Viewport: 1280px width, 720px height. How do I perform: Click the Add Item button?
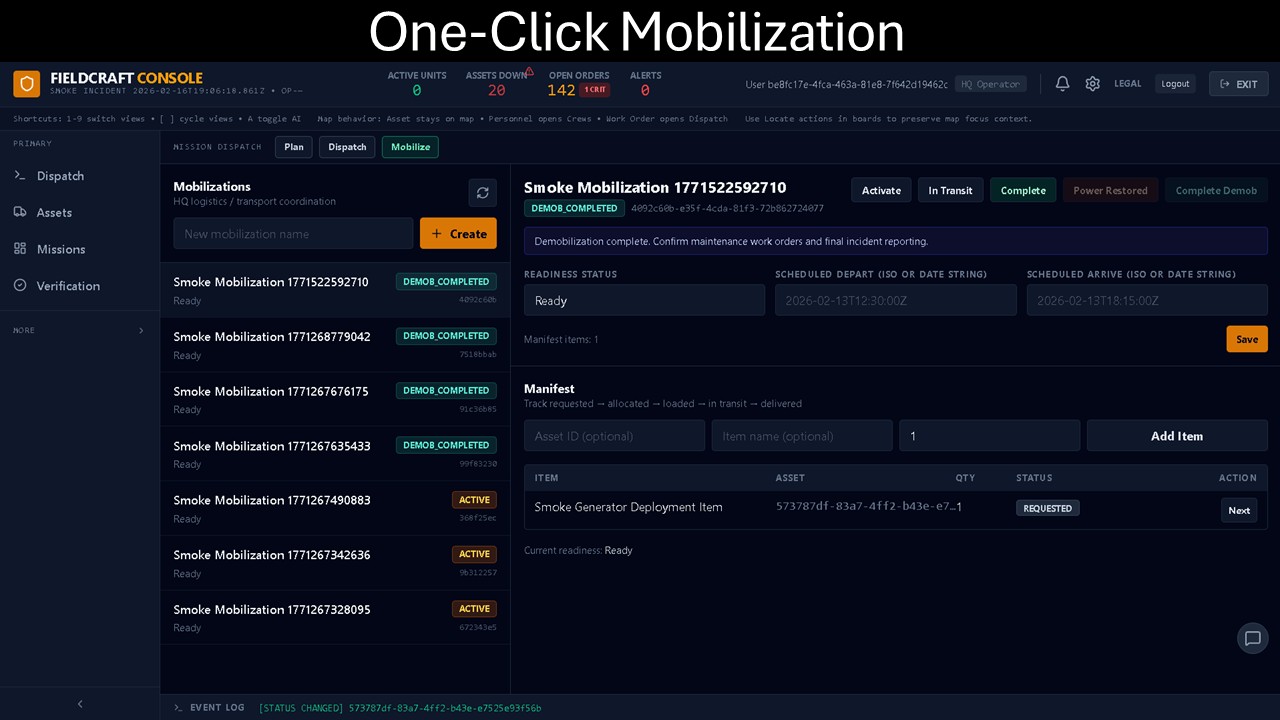pyautogui.click(x=1177, y=436)
